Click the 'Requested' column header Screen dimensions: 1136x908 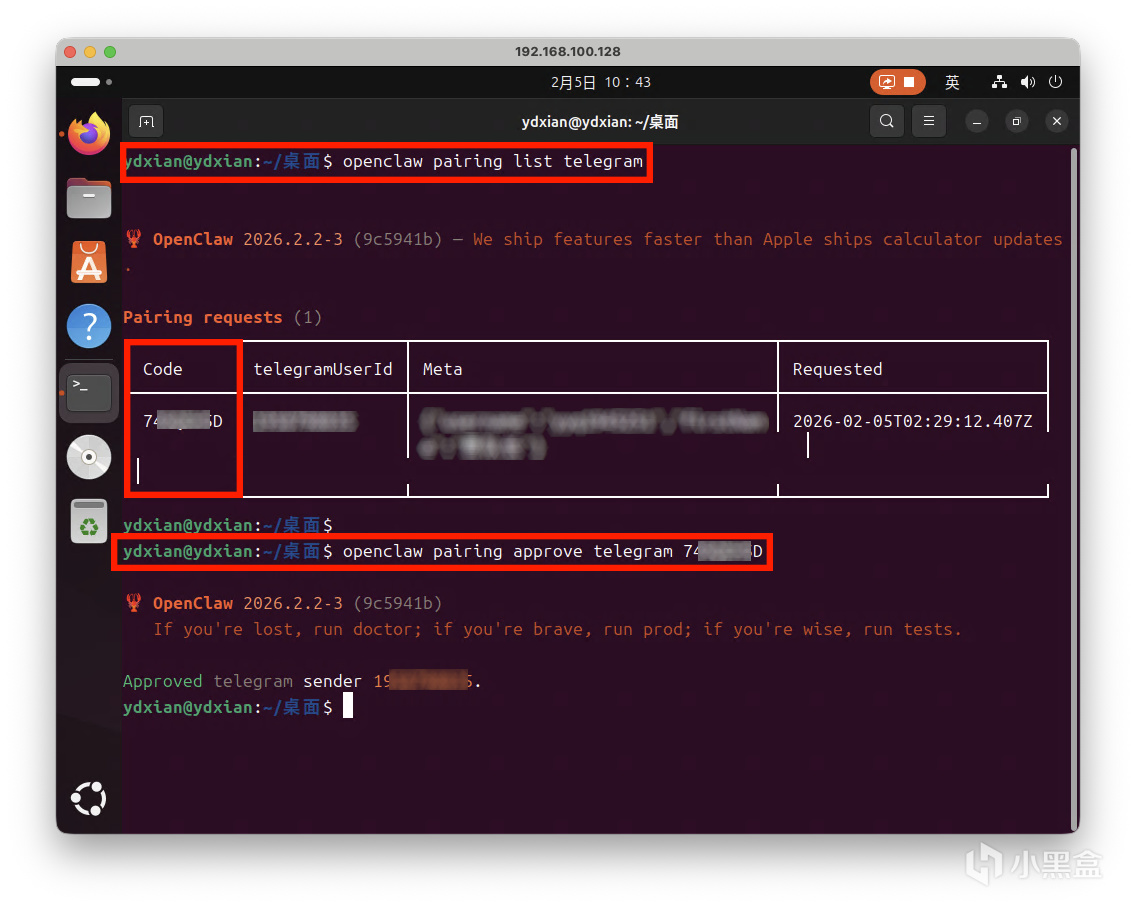coord(838,370)
